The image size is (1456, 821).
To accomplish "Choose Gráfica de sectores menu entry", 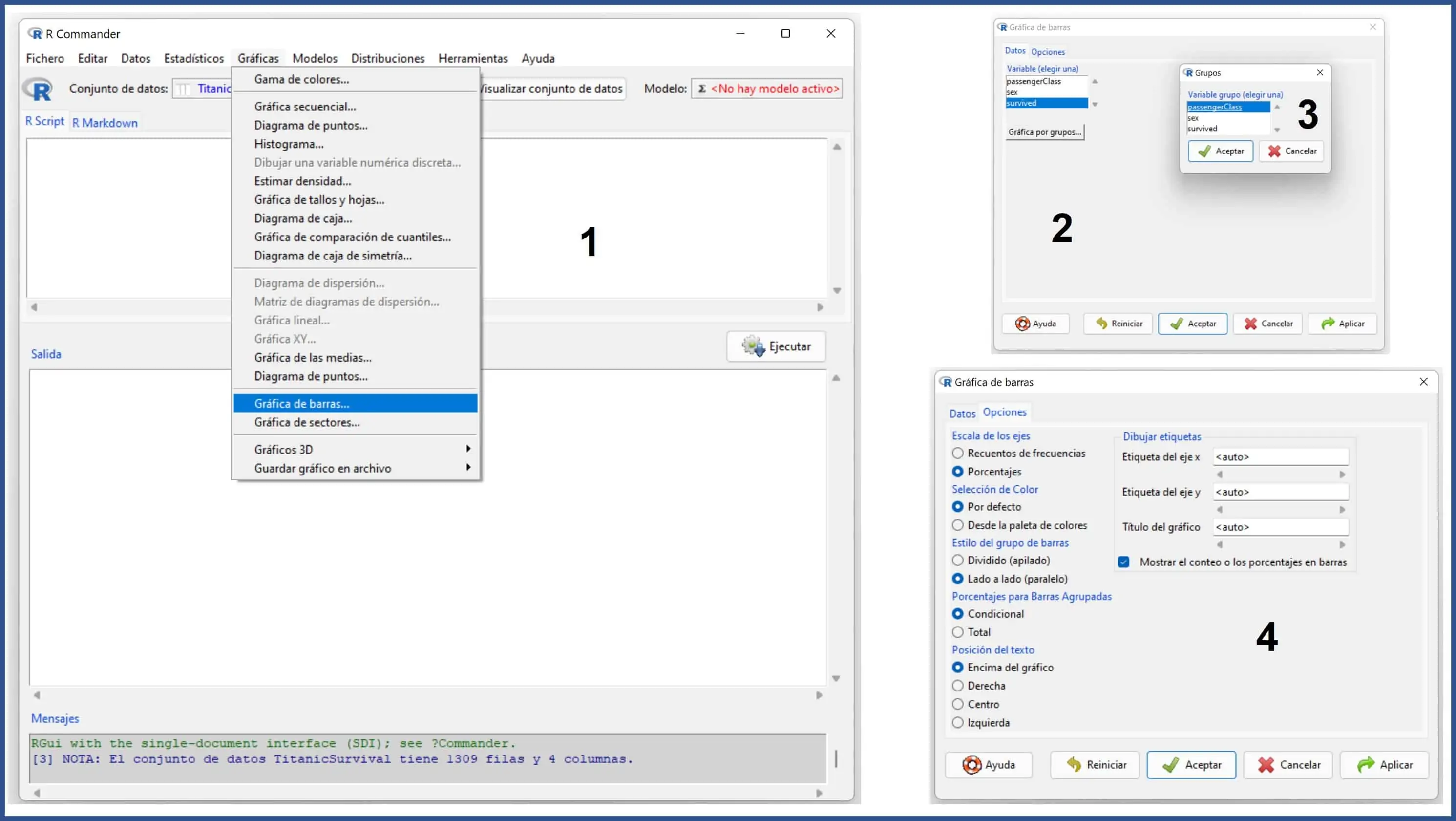I will (306, 422).
